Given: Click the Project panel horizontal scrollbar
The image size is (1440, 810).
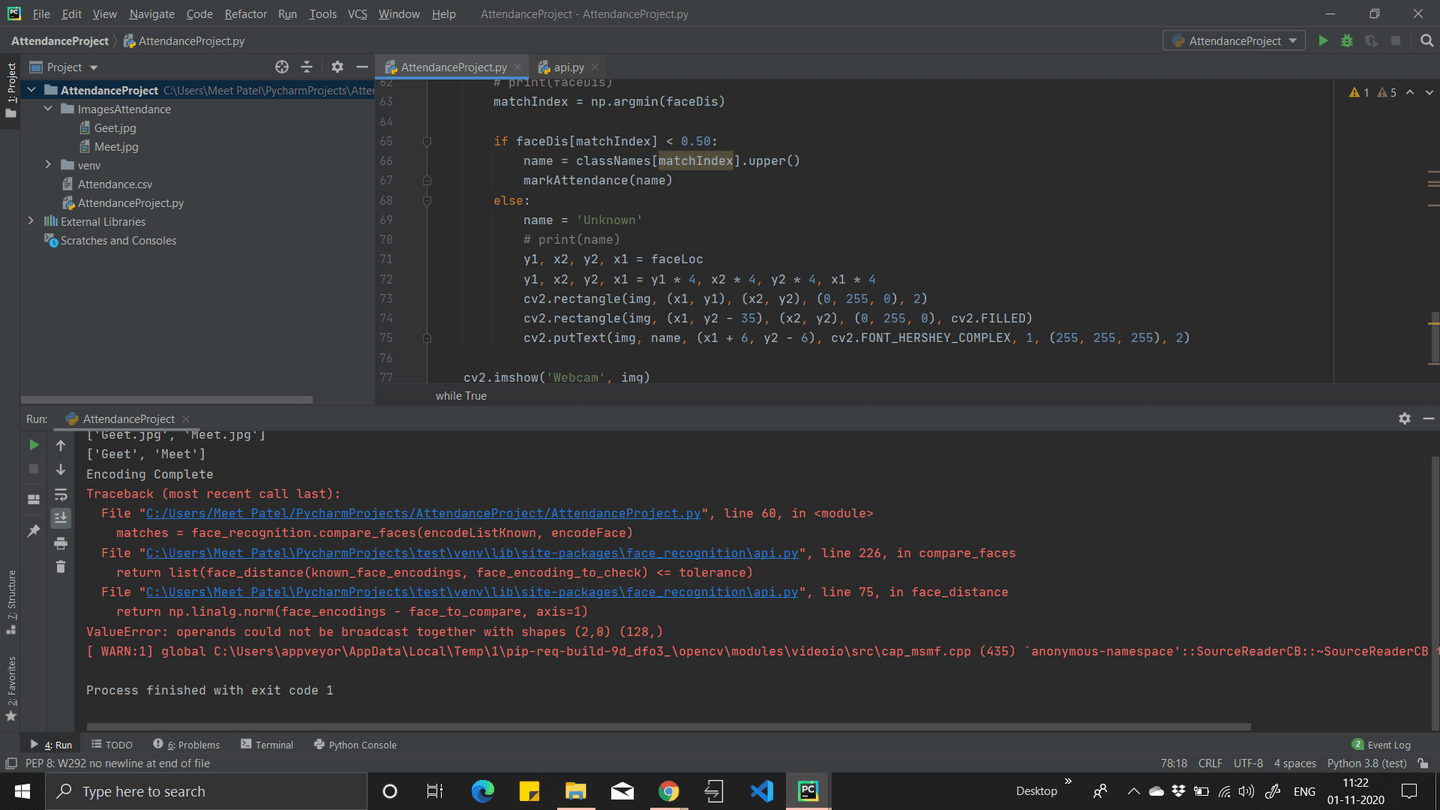Looking at the screenshot, I should pyautogui.click(x=167, y=400).
